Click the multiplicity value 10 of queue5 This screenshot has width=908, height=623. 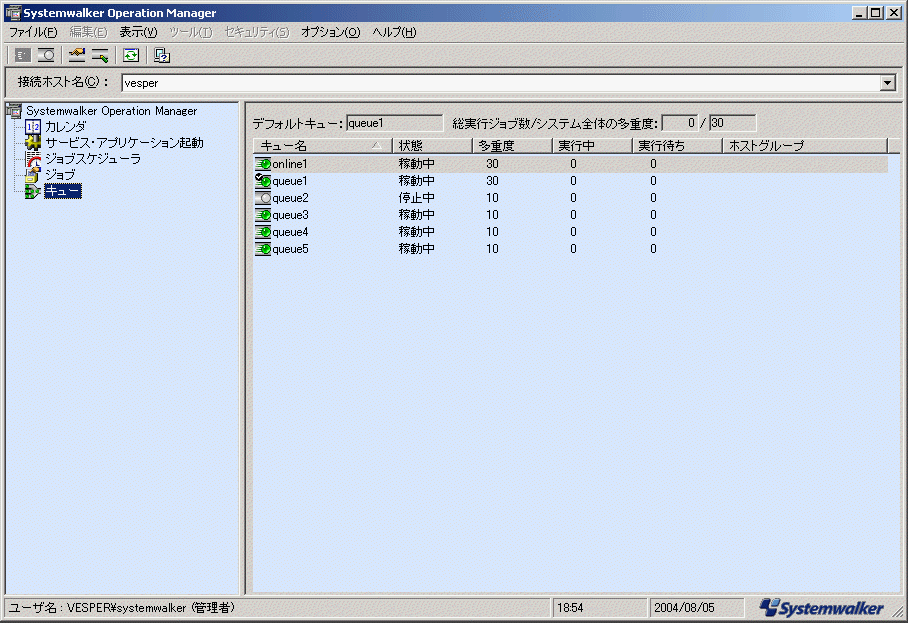pyautogui.click(x=492, y=249)
